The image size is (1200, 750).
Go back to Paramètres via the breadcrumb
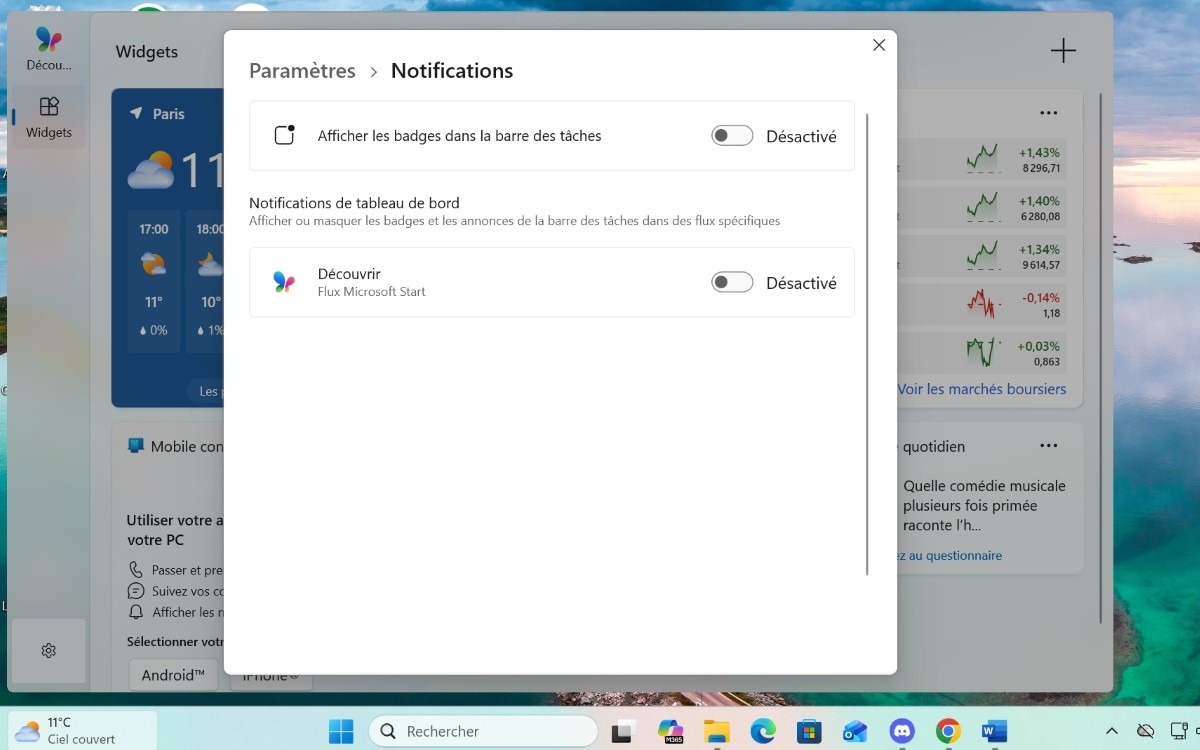(x=302, y=70)
